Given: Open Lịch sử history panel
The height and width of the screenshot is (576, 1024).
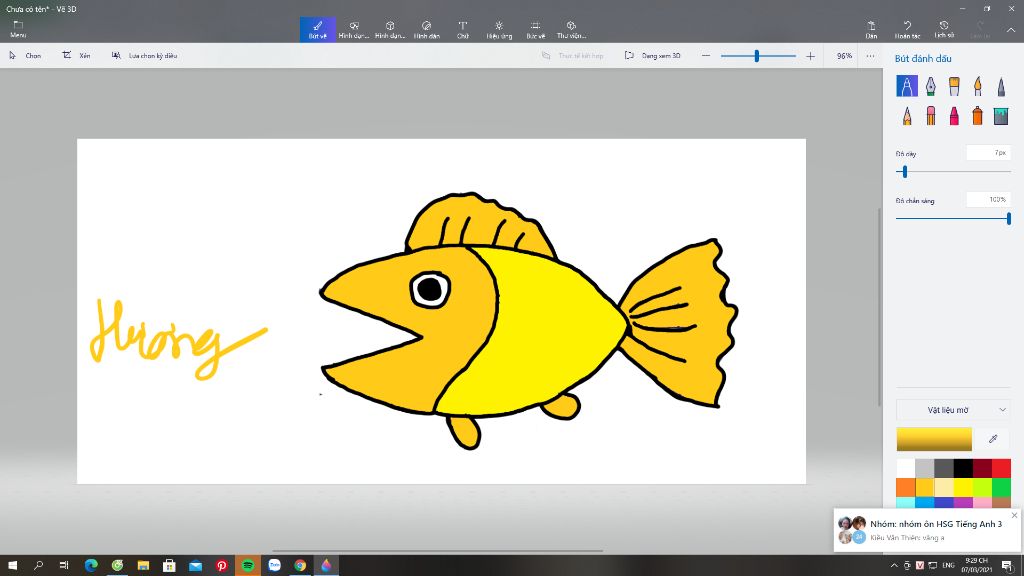Looking at the screenshot, I should pyautogui.click(x=944, y=29).
